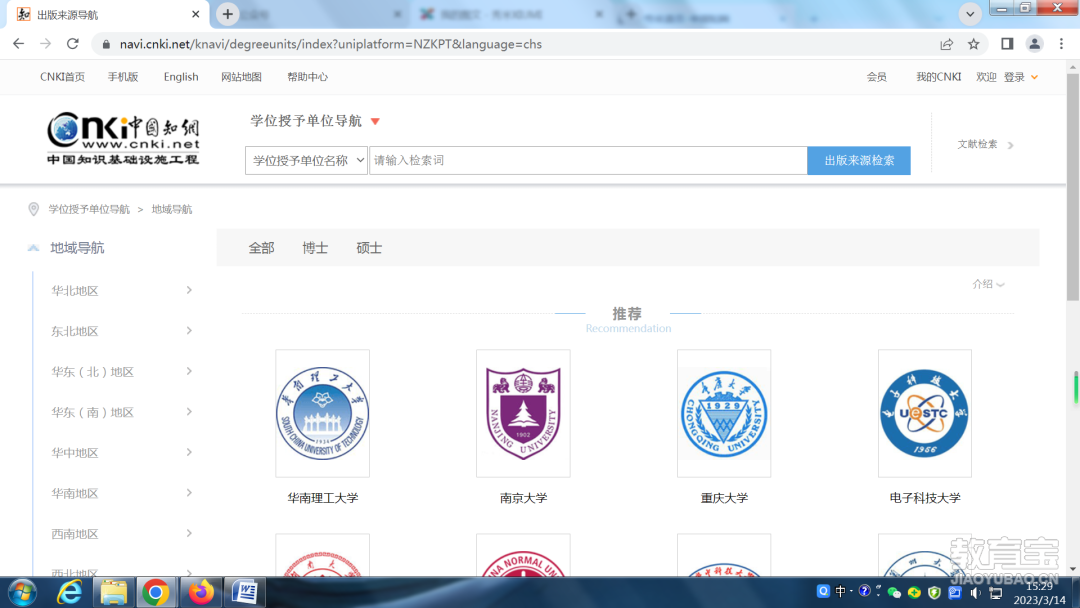Screen dimensions: 1080x608
Task: Open WeChat tray icon
Action: pyautogui.click(x=894, y=592)
